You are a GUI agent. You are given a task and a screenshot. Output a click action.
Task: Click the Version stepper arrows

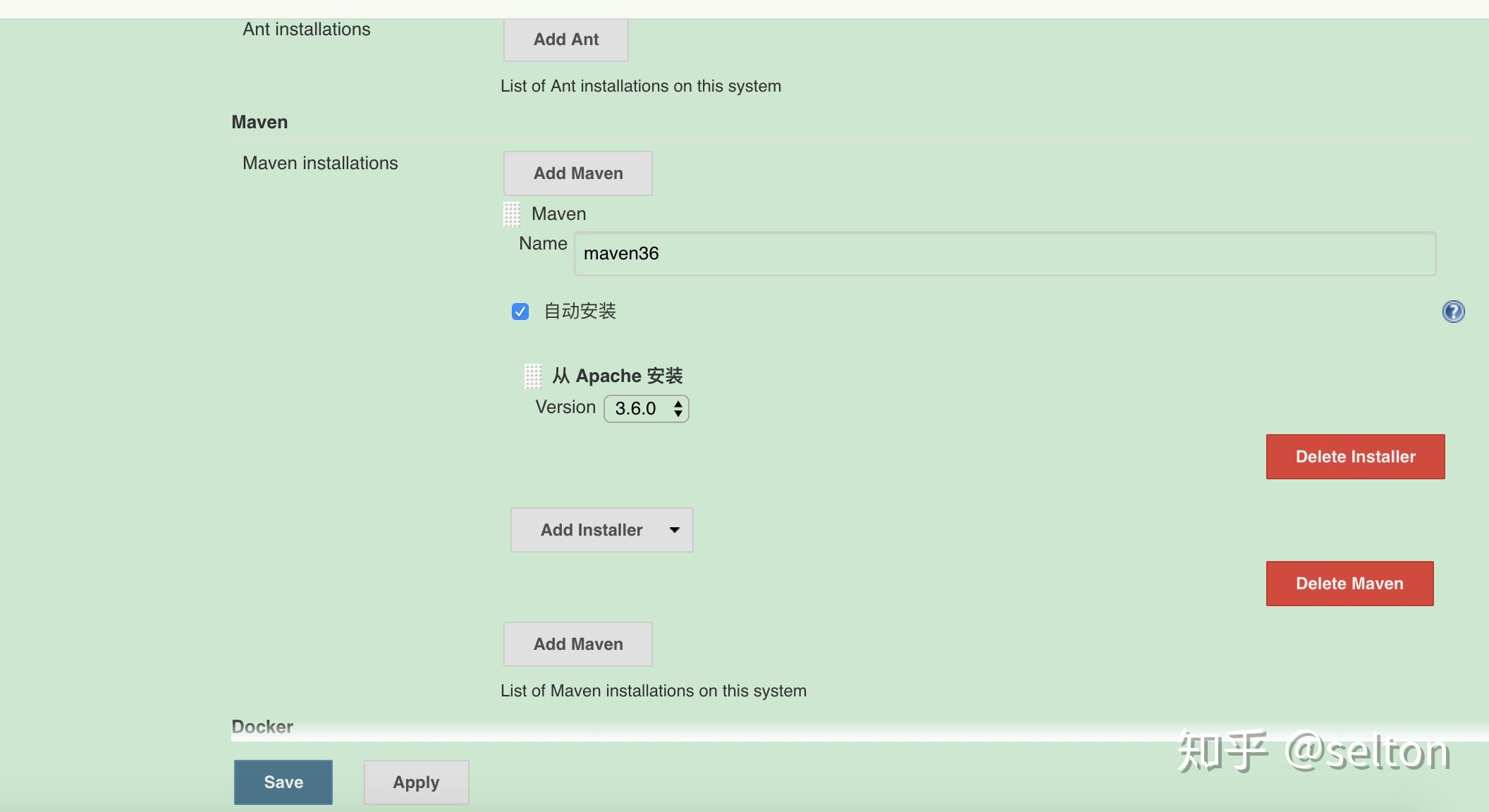tap(678, 409)
